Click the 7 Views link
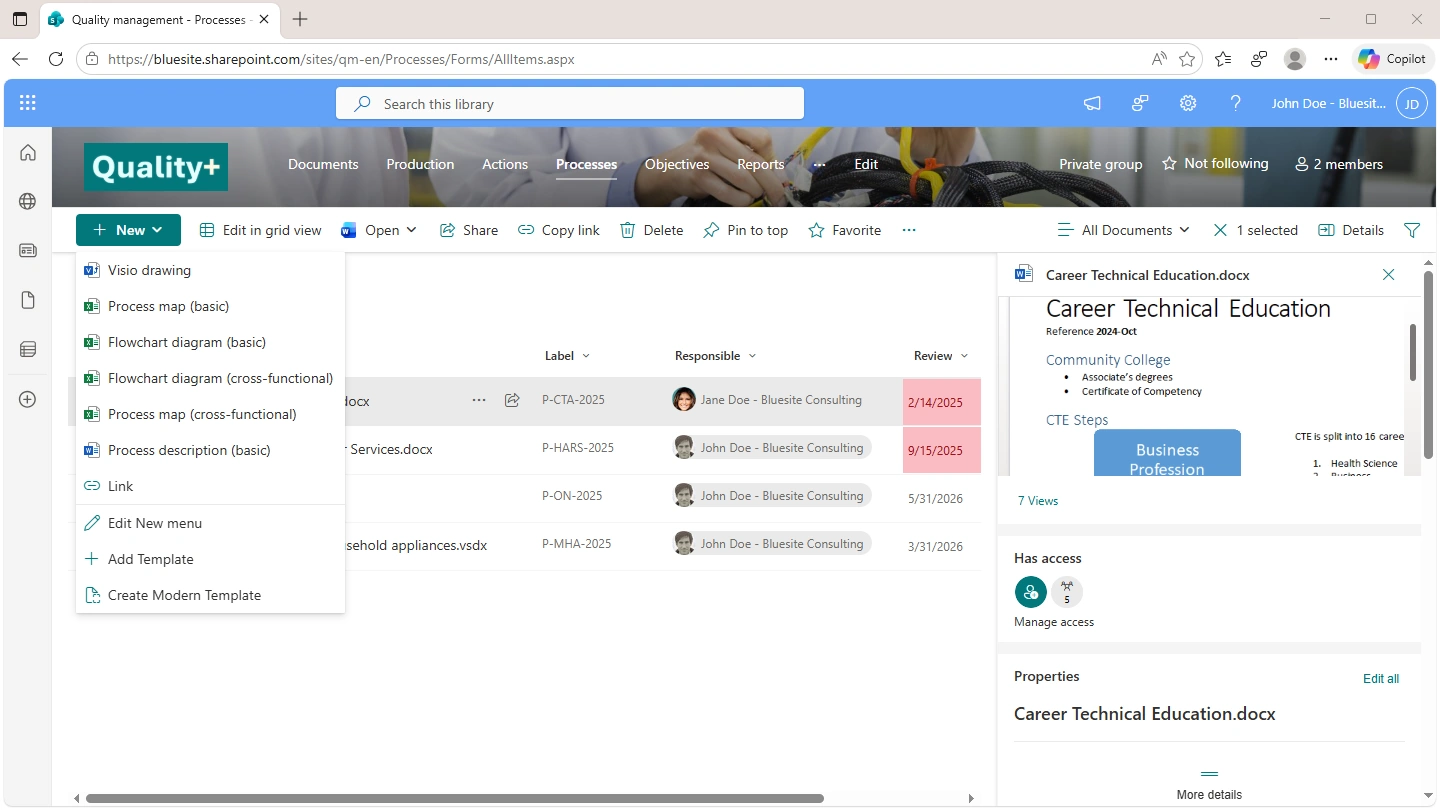The height and width of the screenshot is (810, 1440). coord(1037,501)
